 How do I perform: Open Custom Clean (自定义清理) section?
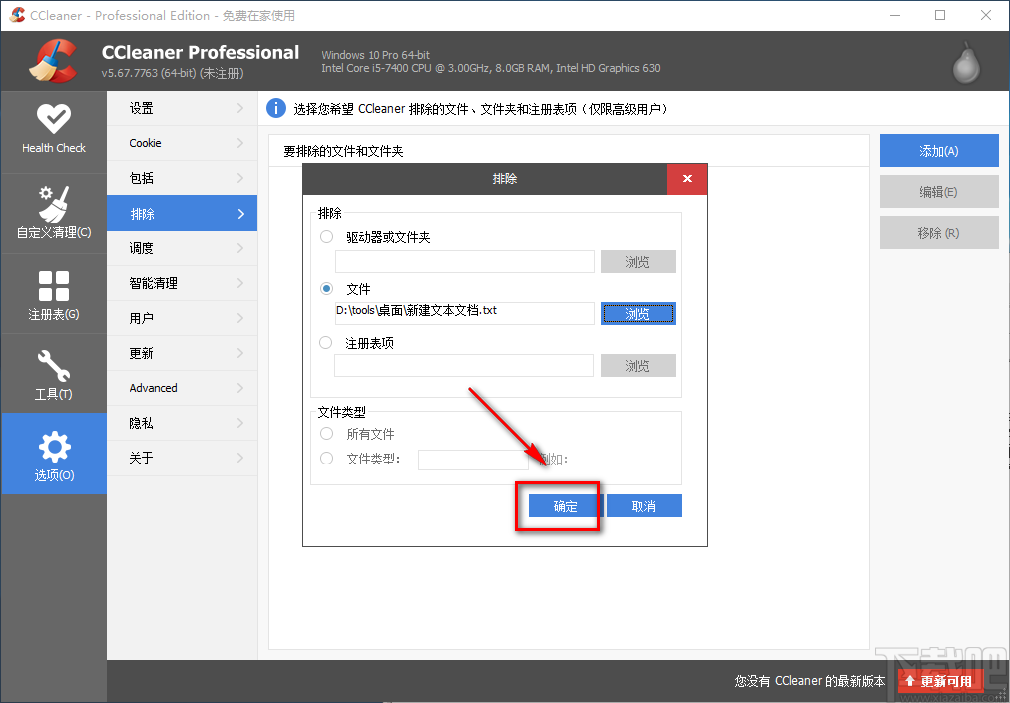[x=53, y=213]
